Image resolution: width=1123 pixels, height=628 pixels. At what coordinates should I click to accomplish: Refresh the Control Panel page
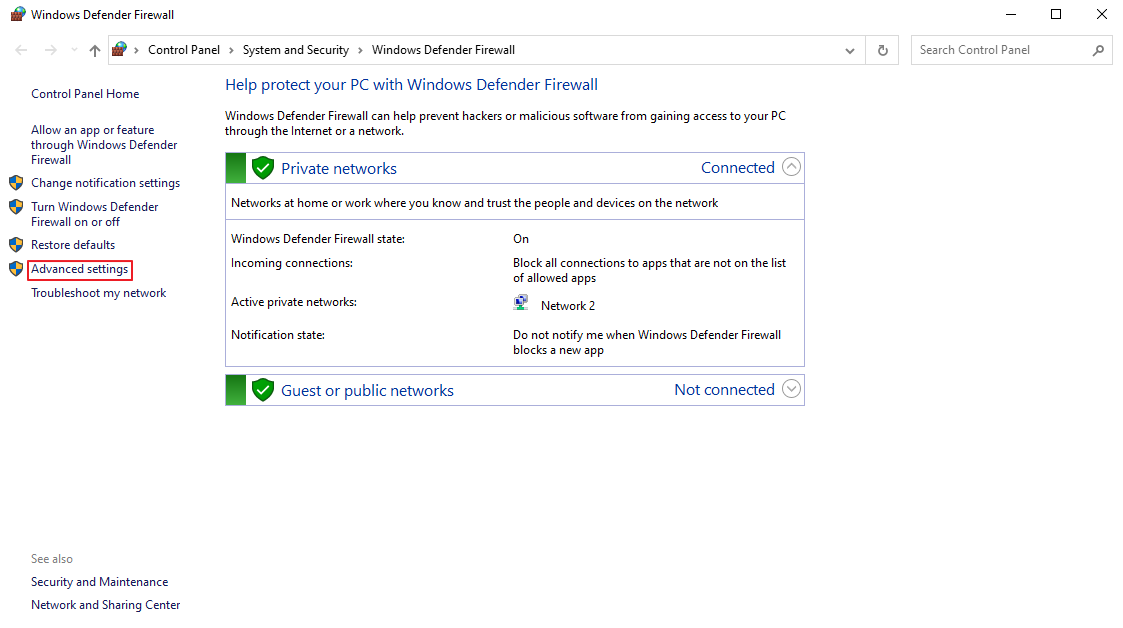click(882, 50)
